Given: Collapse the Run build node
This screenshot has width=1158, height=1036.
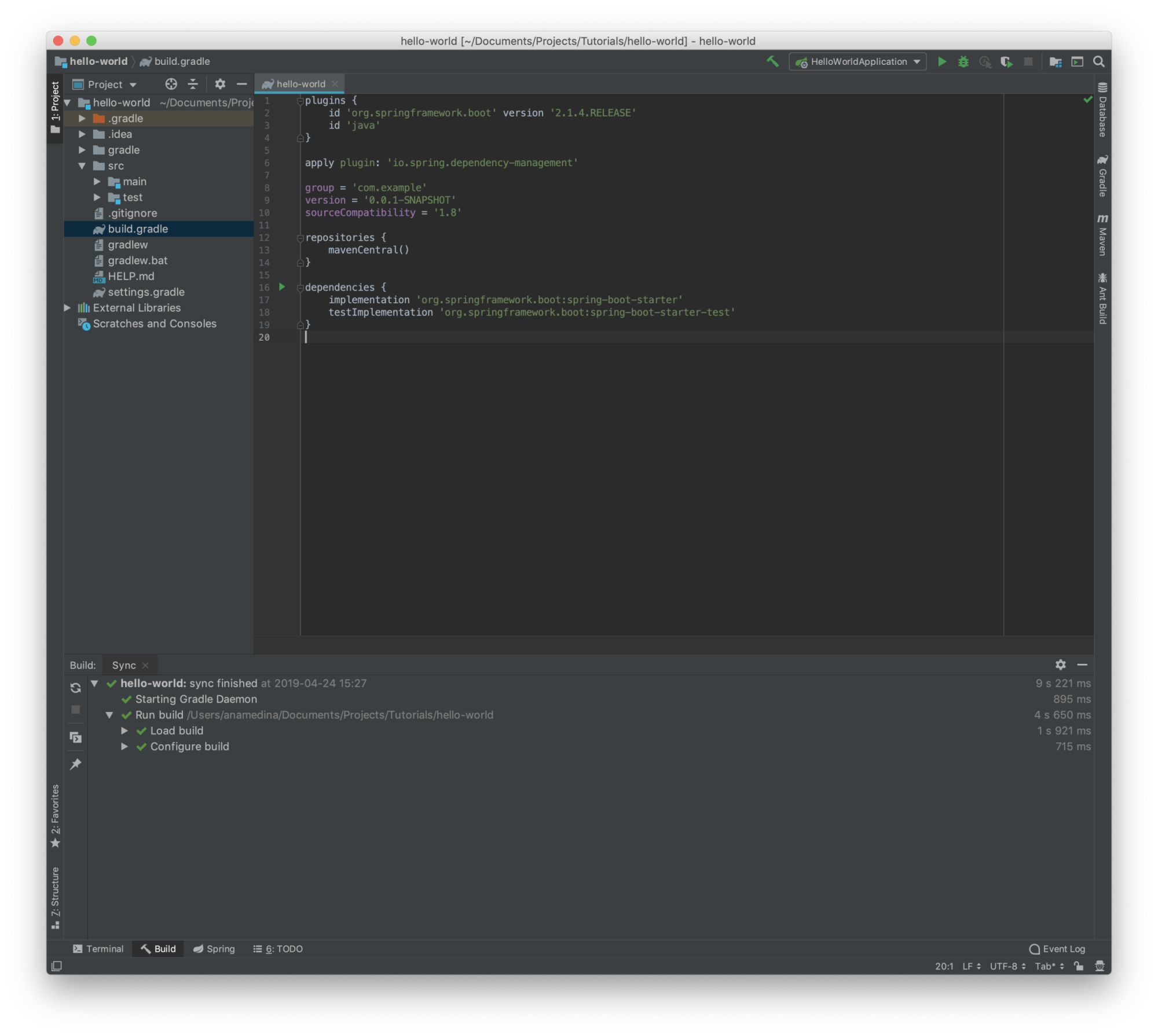Looking at the screenshot, I should (x=109, y=715).
